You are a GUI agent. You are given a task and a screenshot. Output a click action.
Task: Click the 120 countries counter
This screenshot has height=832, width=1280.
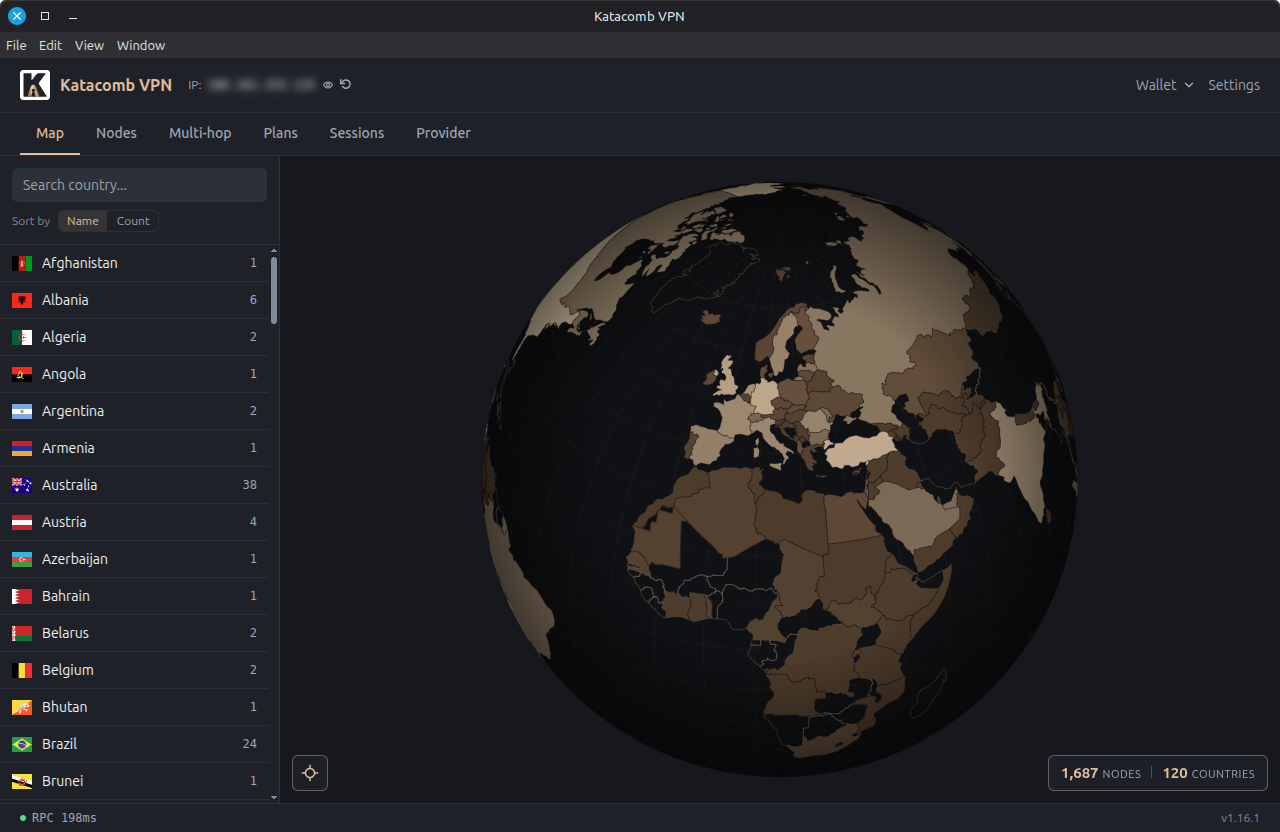[x=1208, y=774]
